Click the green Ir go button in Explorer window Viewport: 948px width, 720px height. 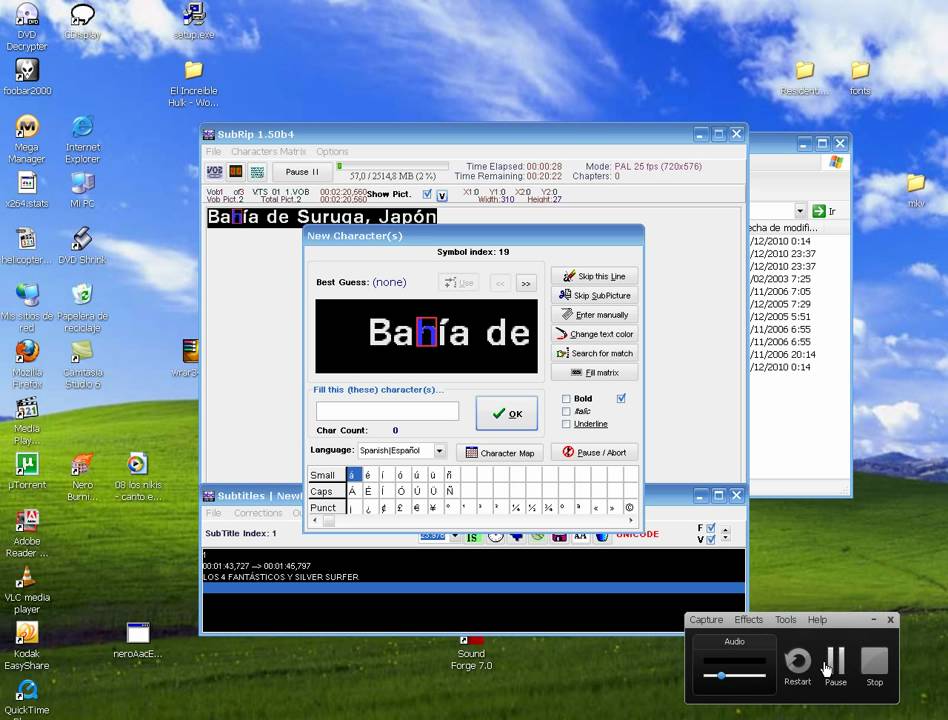[825, 211]
